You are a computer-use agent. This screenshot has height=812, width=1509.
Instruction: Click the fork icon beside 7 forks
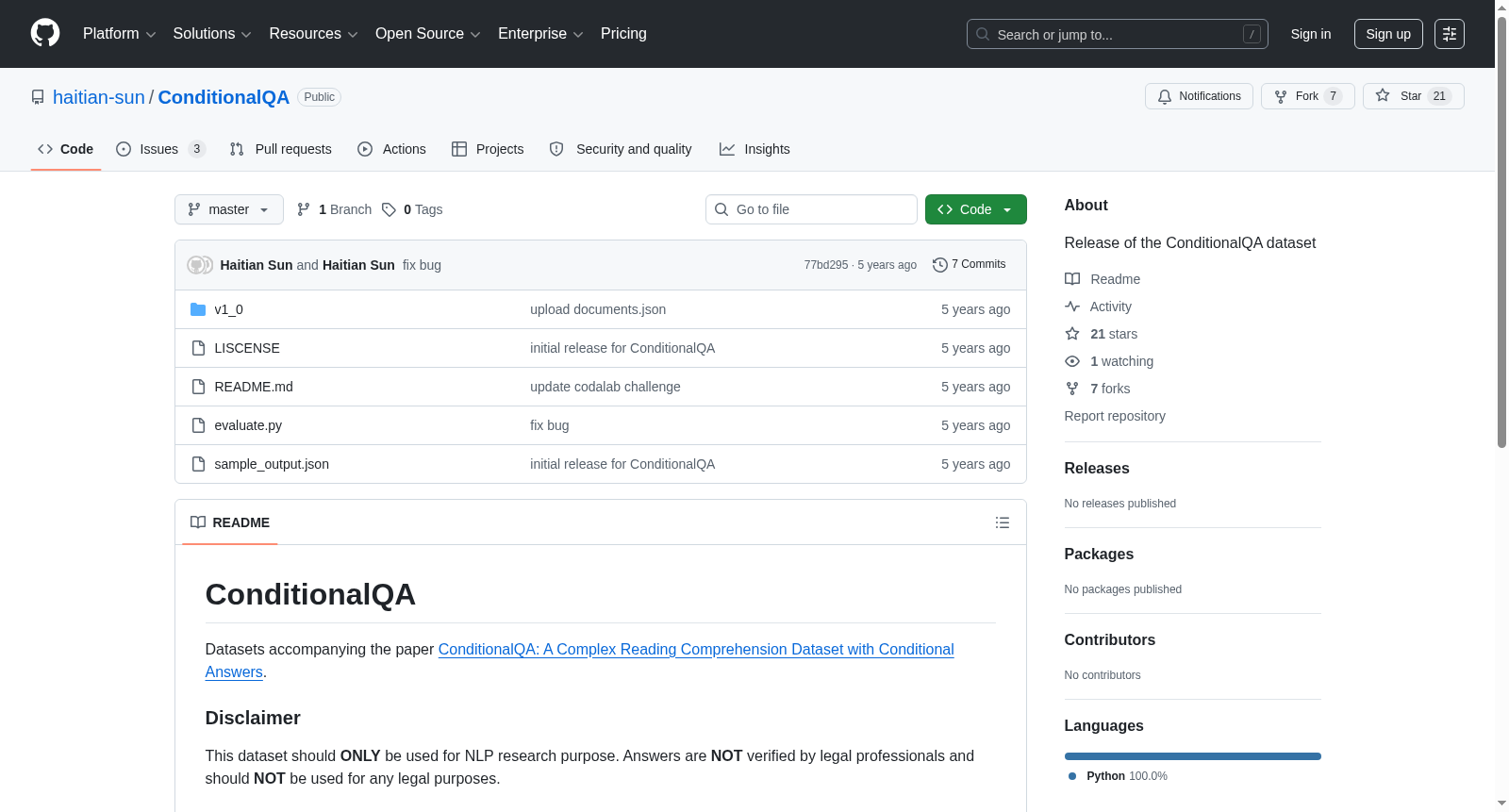coord(1072,389)
